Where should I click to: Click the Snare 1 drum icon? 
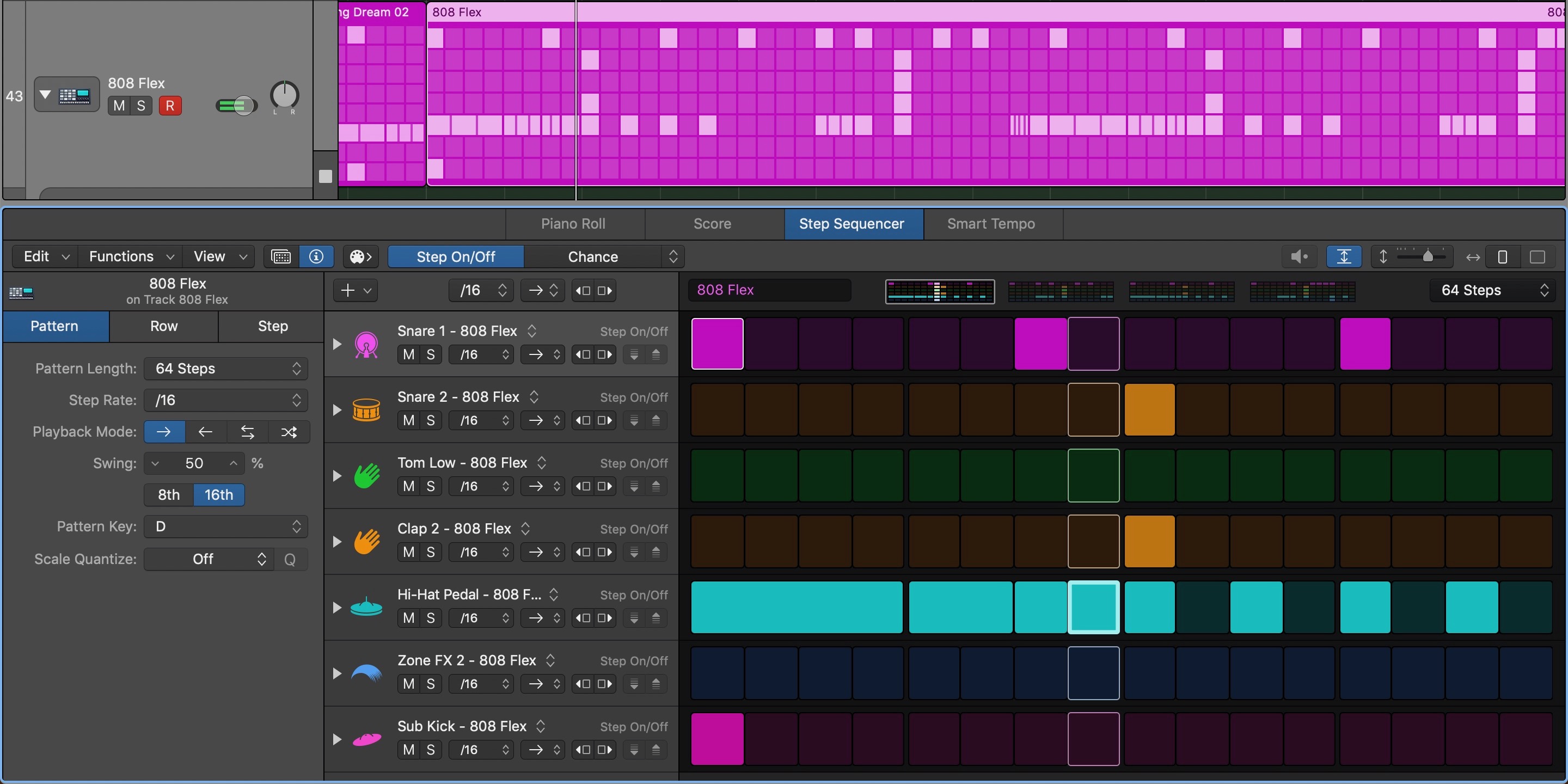366,344
